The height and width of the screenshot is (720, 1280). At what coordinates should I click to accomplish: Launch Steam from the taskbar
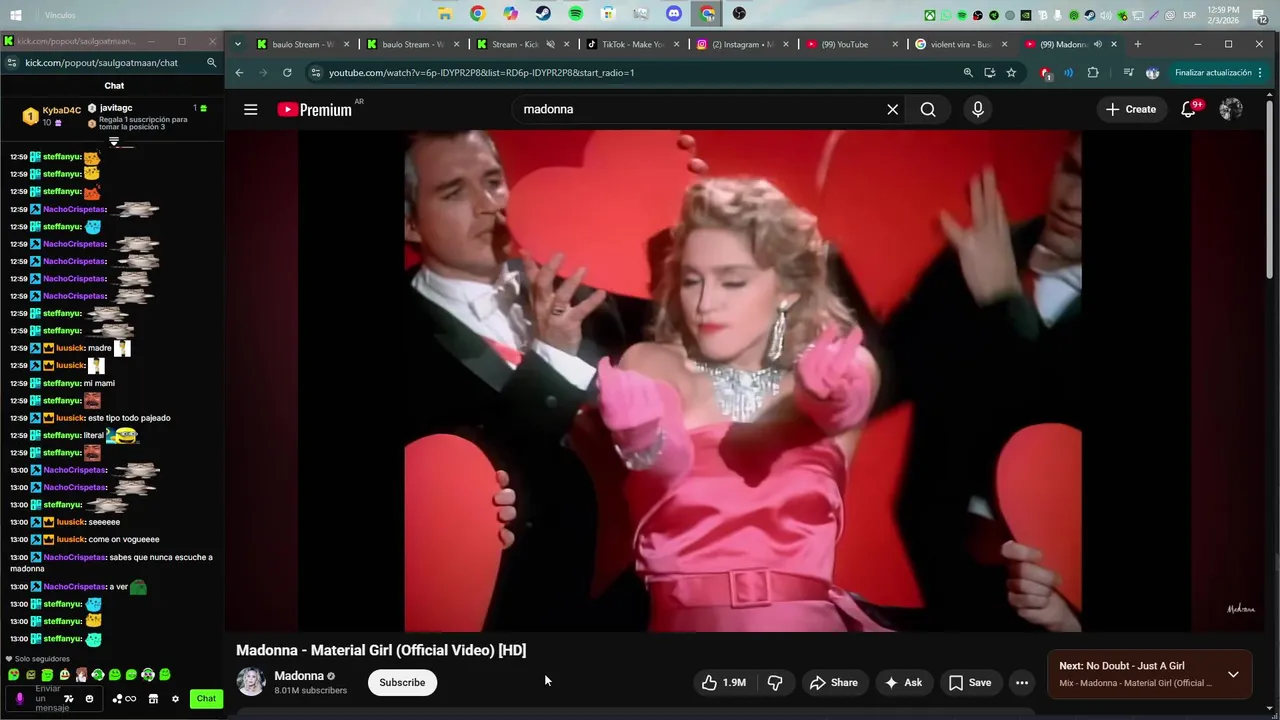(543, 14)
